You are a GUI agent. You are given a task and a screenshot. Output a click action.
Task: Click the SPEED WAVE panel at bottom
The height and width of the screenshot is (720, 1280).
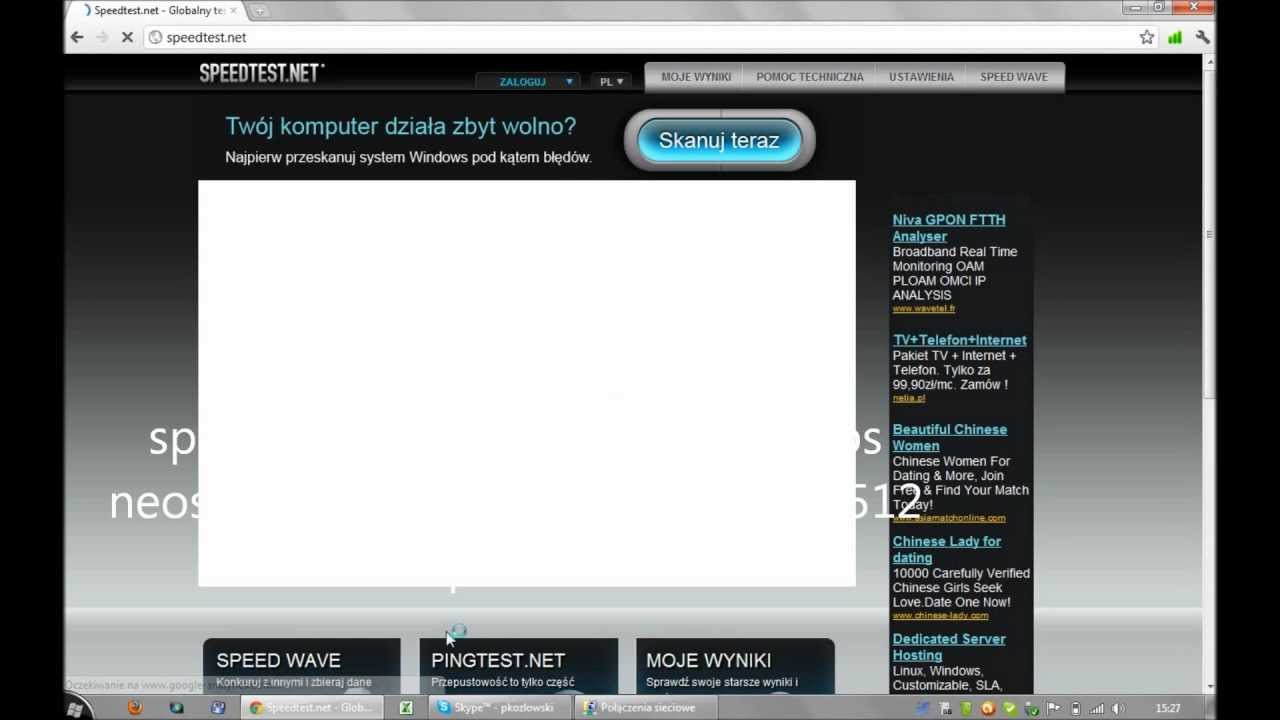pos(302,666)
